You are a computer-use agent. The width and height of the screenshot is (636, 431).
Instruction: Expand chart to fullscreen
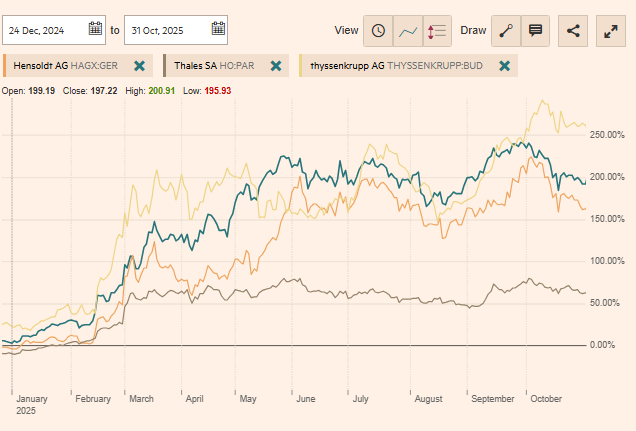click(x=611, y=30)
